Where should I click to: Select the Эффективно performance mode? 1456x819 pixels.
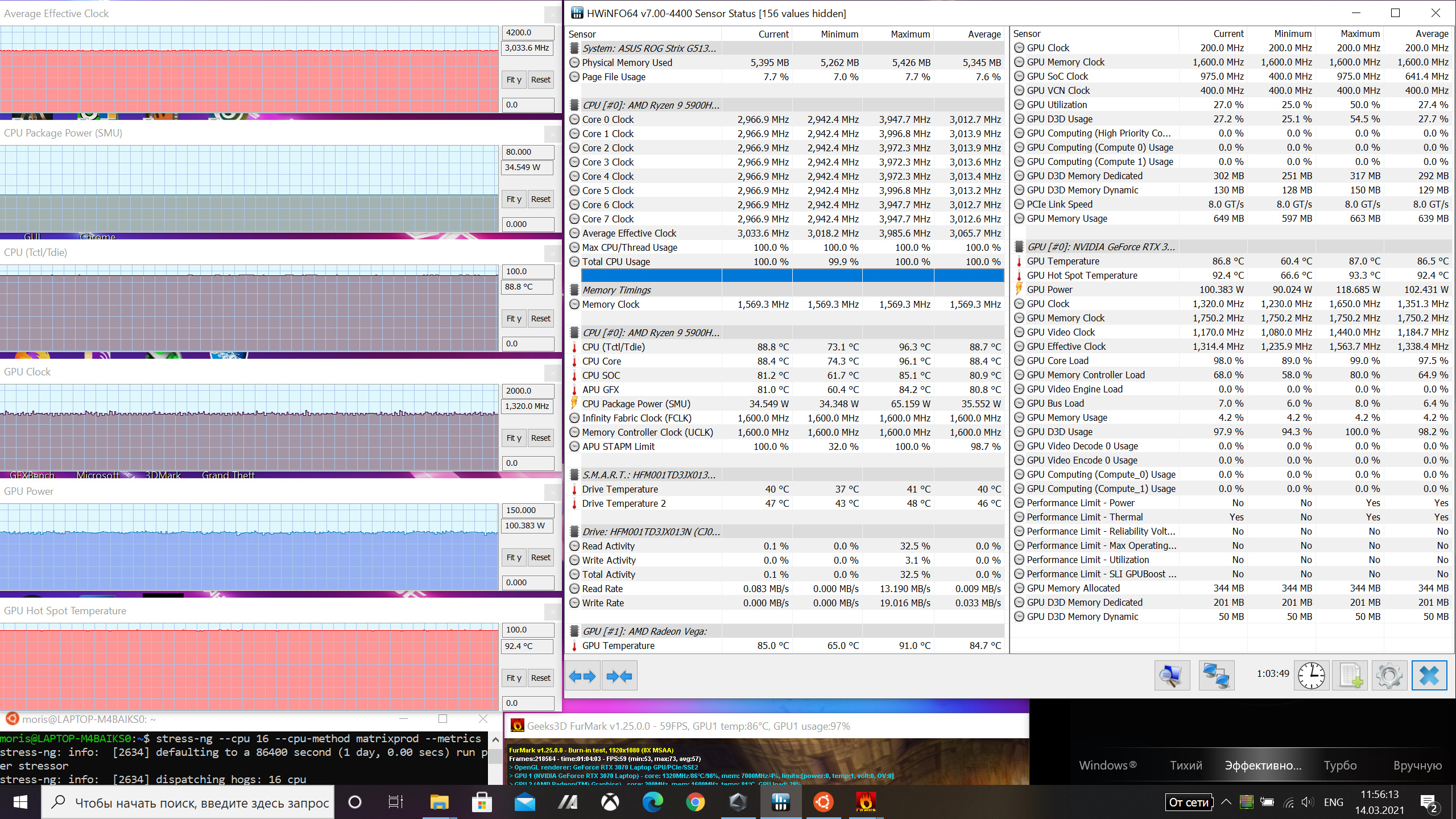[x=1263, y=766]
